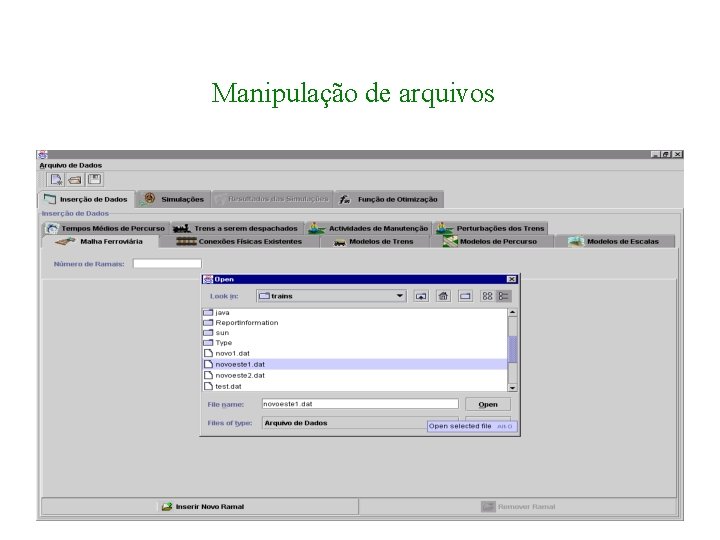Click the Up One Level icon

(421, 296)
